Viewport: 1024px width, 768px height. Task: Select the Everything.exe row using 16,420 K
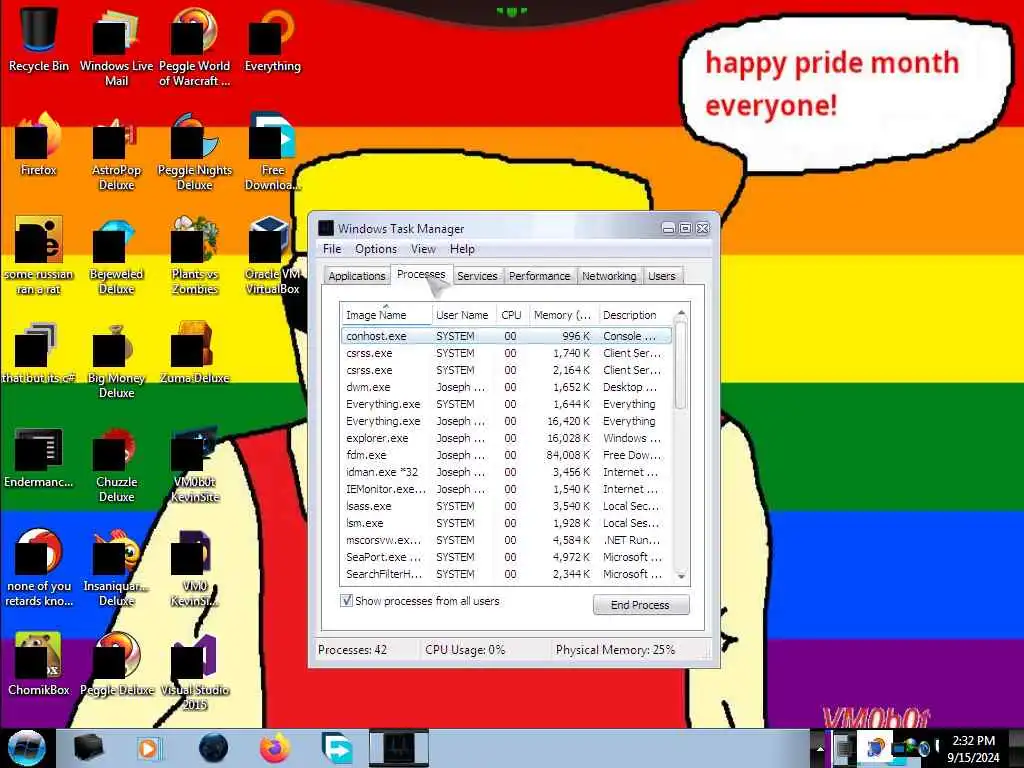click(506, 421)
